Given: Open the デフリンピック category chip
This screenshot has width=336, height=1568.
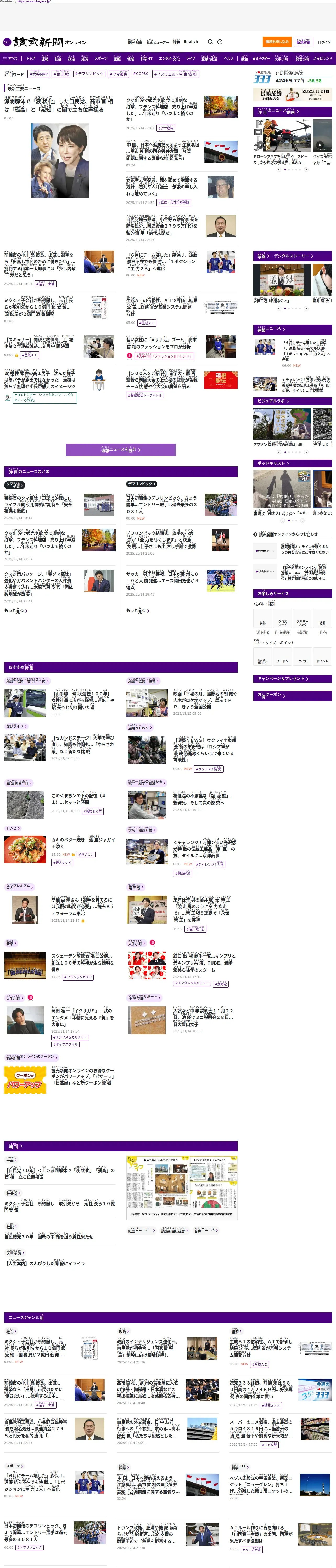Looking at the screenshot, I should 142,484.
